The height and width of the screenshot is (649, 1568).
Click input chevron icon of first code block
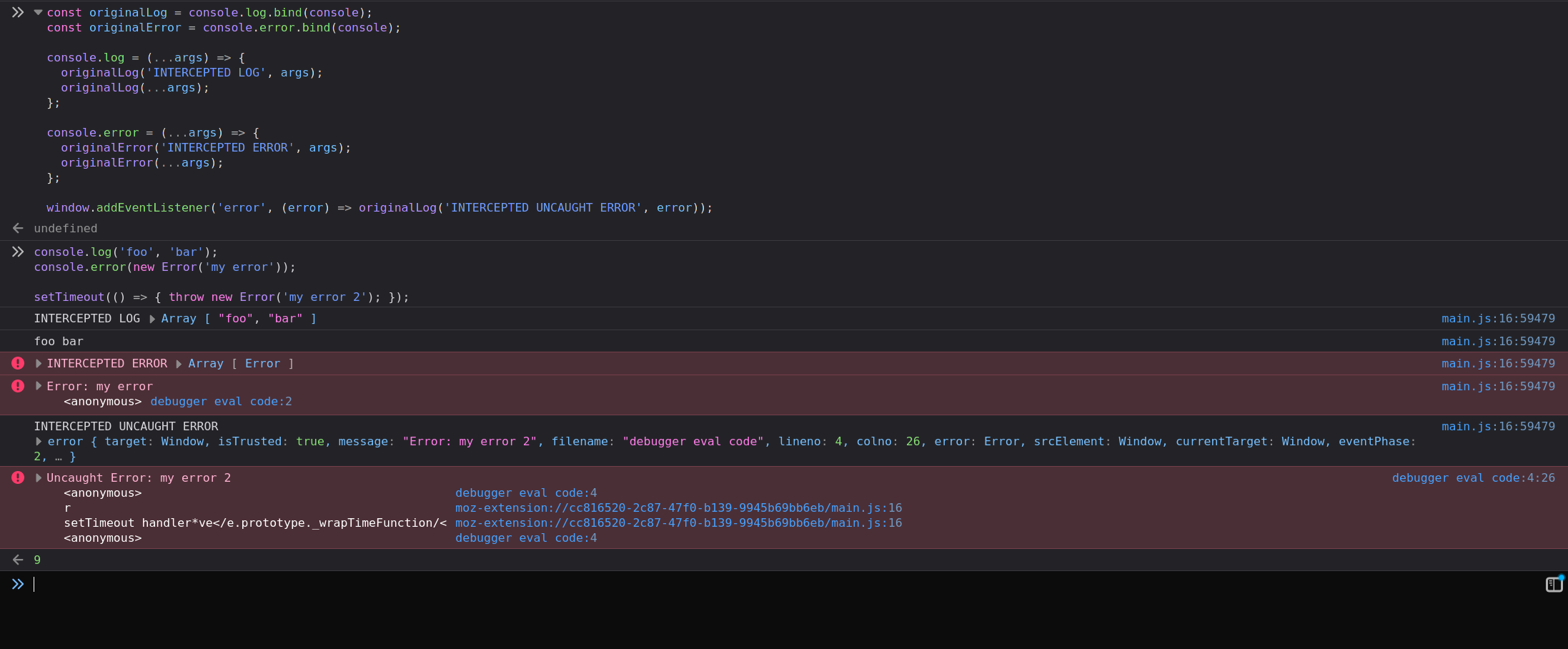pos(18,12)
